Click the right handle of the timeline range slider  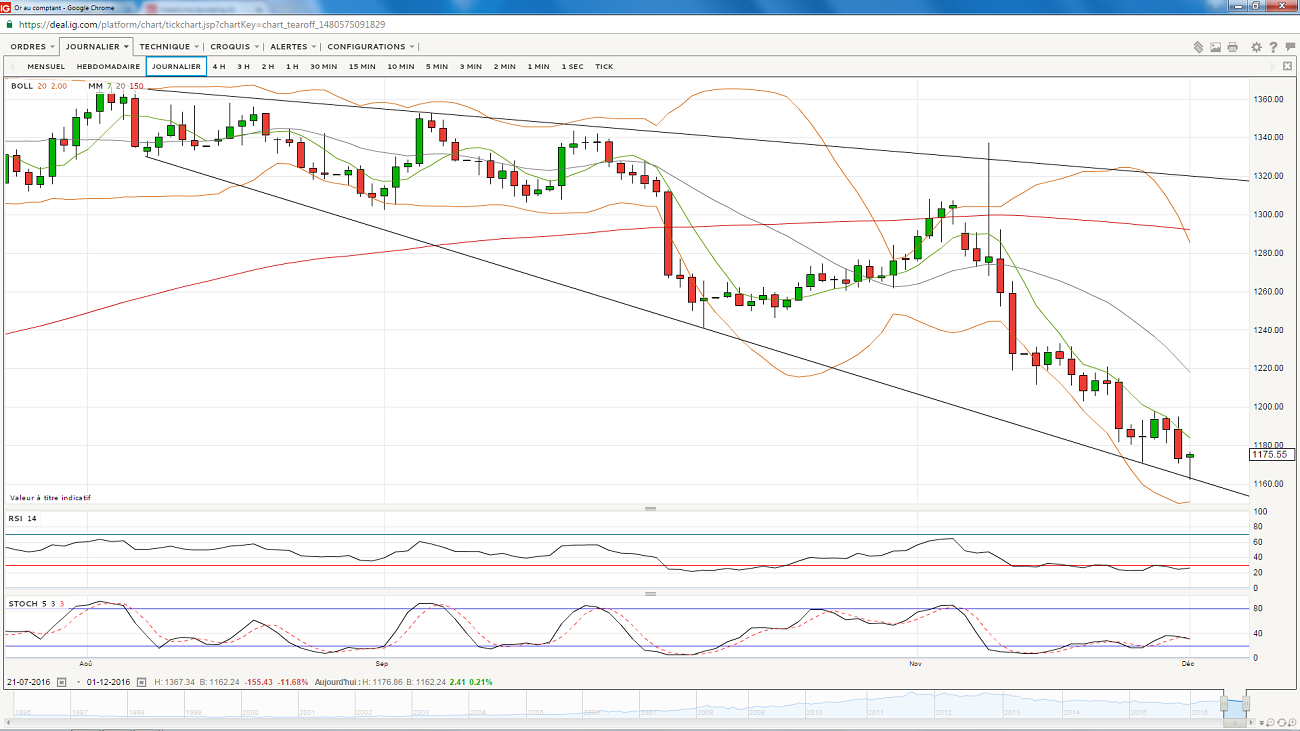(x=1248, y=703)
